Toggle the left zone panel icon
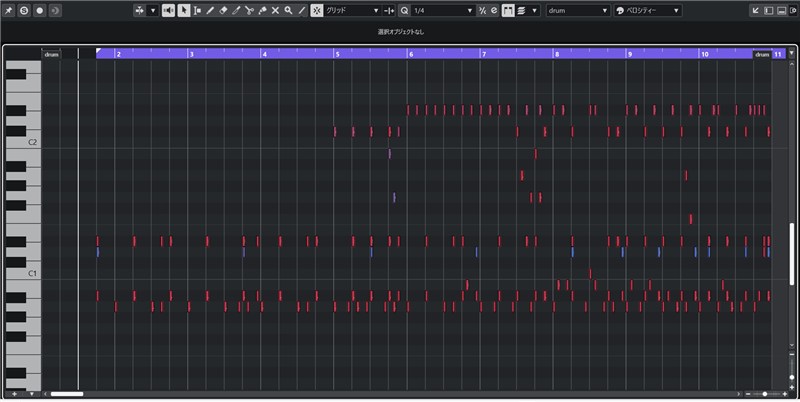Viewport: 800px width, 402px height. point(768,10)
